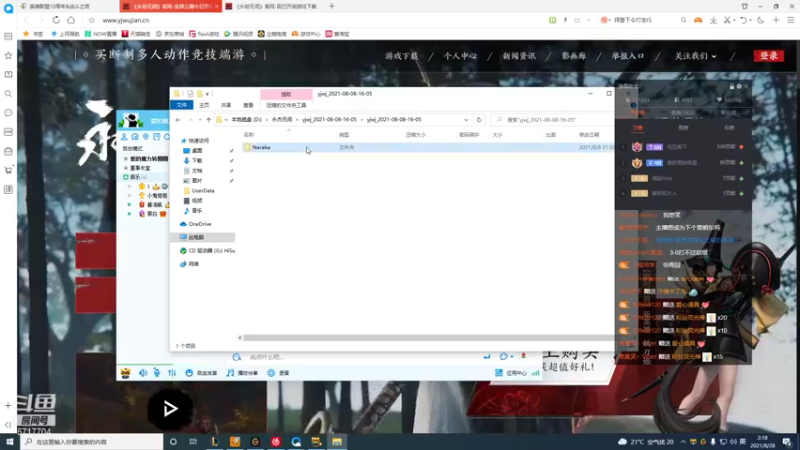Click the browser undo closed tab icon

point(743,20)
